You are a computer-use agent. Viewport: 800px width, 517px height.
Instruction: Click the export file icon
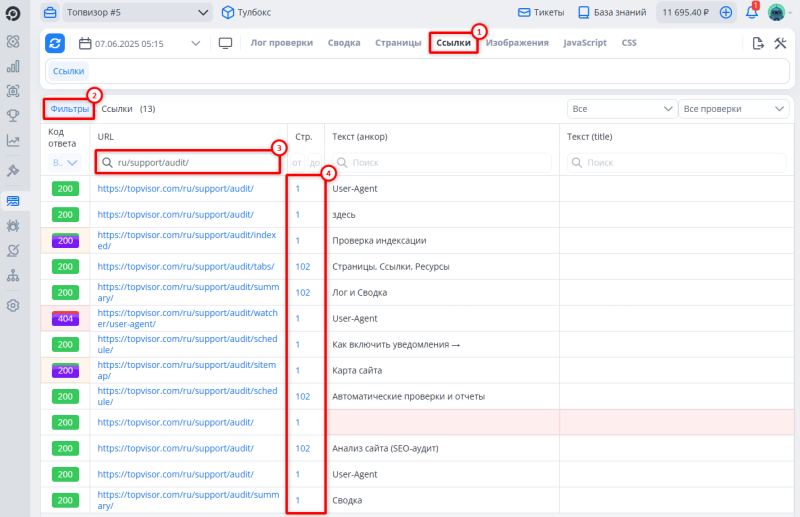758,44
